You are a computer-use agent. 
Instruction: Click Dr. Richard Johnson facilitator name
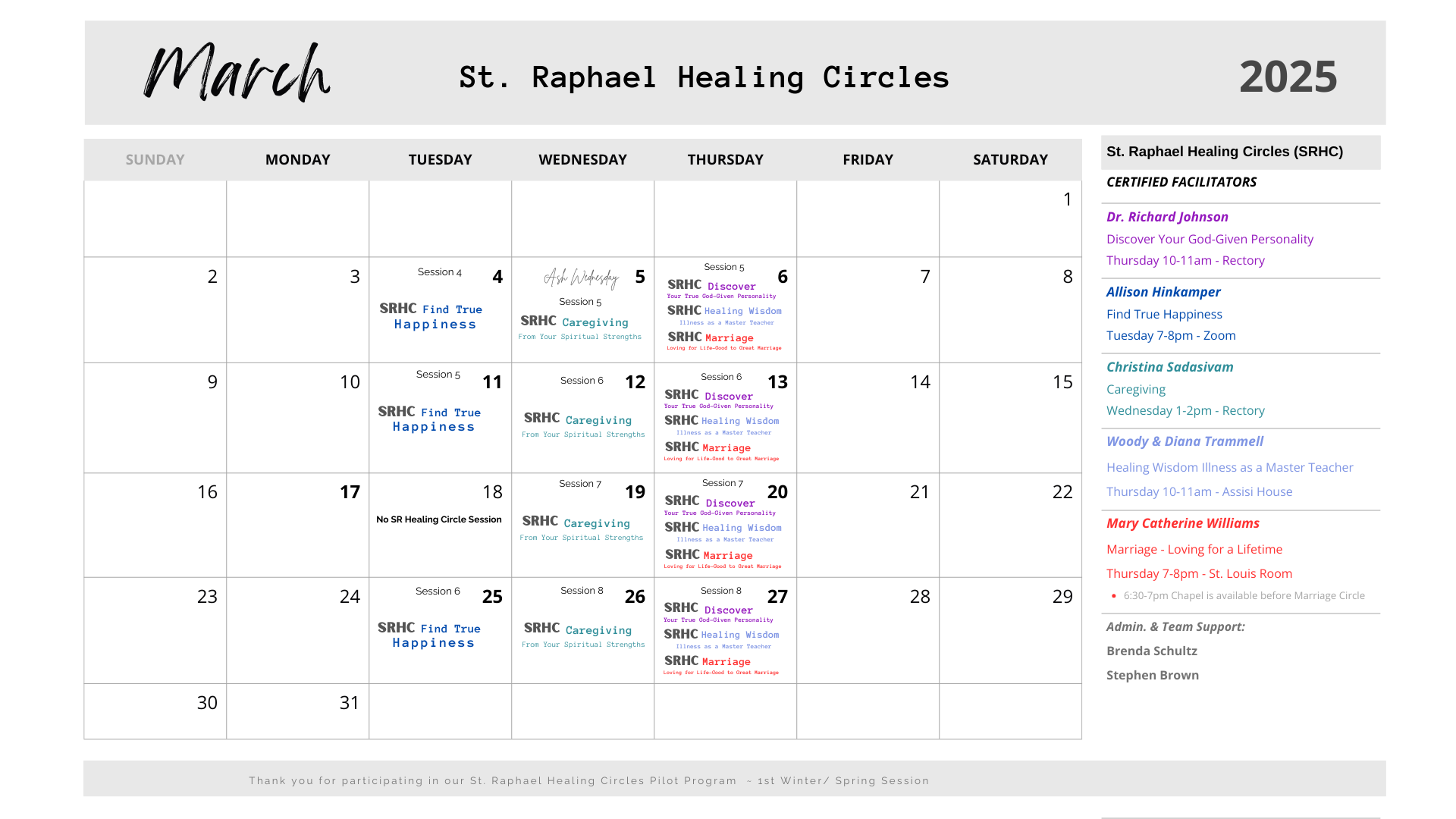click(1166, 217)
